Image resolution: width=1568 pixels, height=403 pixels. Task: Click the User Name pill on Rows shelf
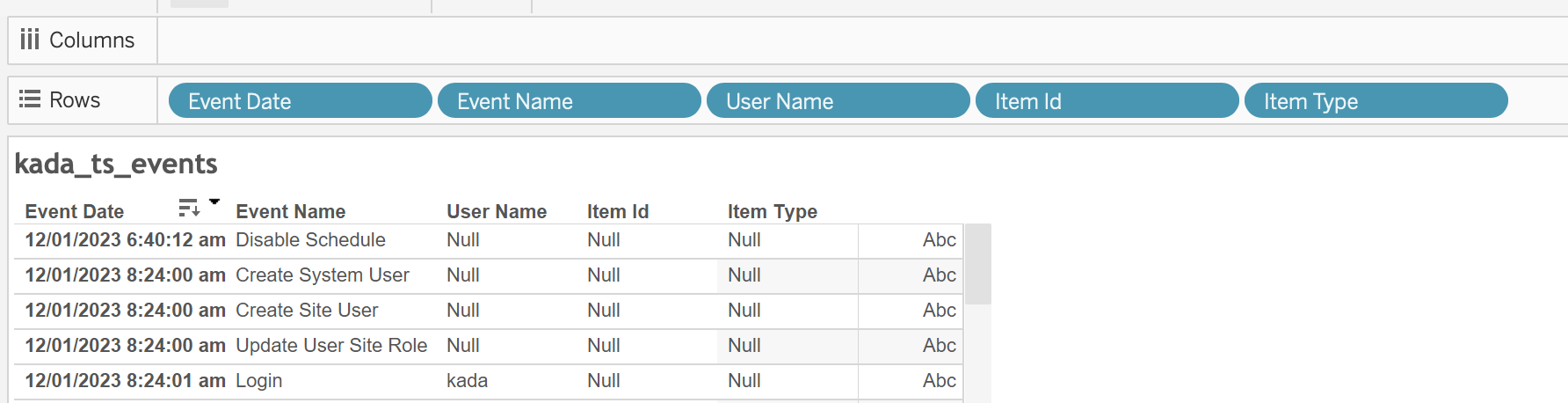(838, 101)
